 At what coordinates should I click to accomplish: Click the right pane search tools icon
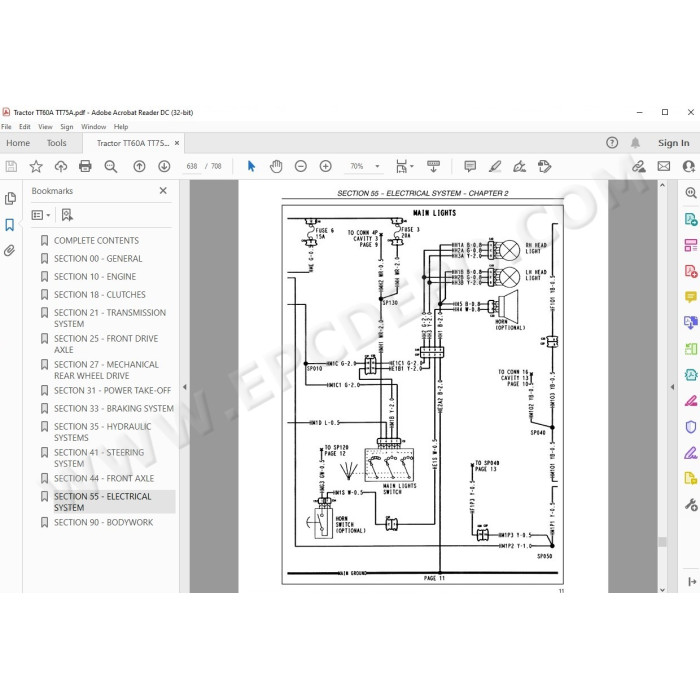(691, 193)
